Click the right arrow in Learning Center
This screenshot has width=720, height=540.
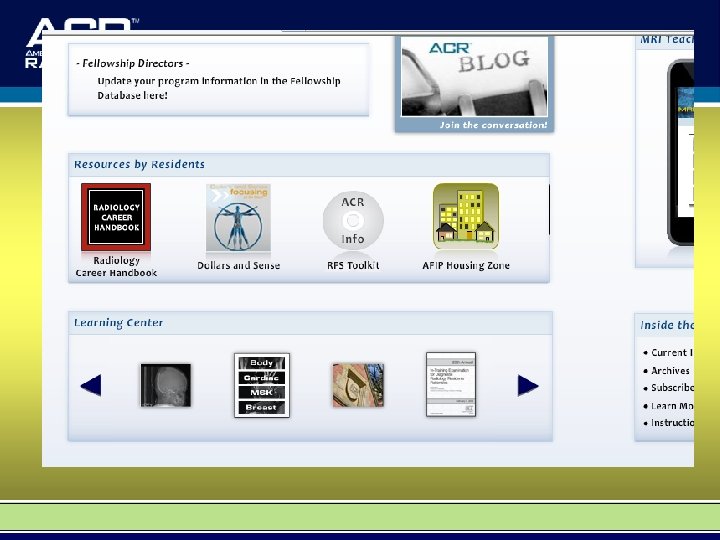point(528,385)
